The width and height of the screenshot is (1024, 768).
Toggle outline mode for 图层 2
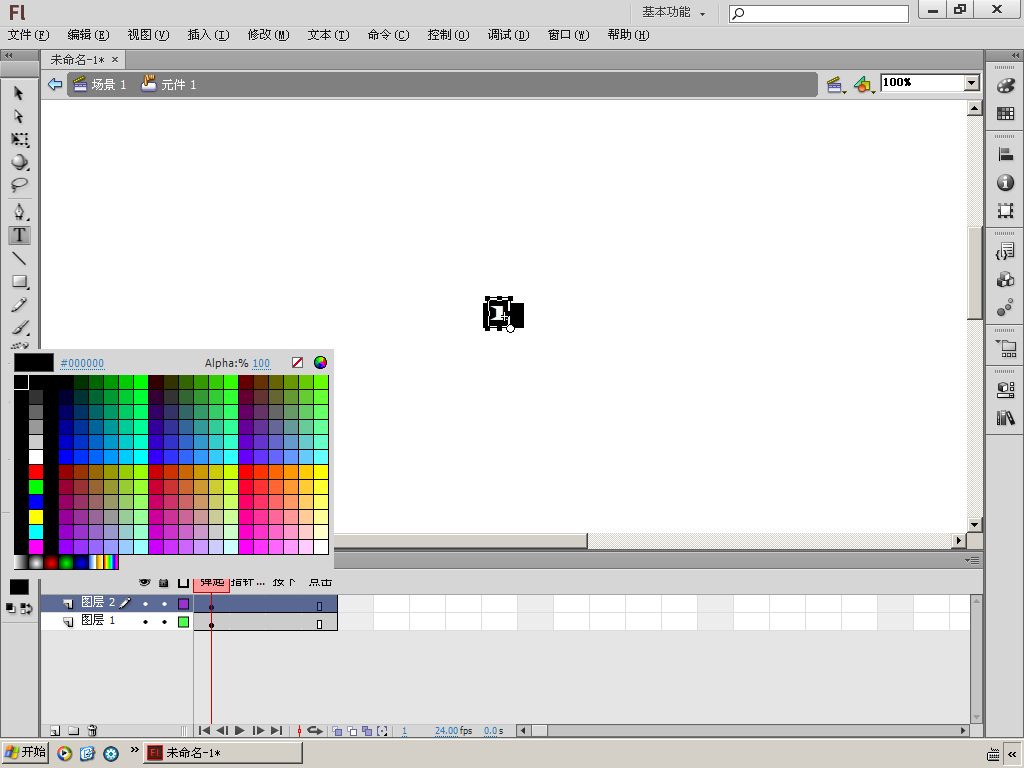tap(184, 604)
